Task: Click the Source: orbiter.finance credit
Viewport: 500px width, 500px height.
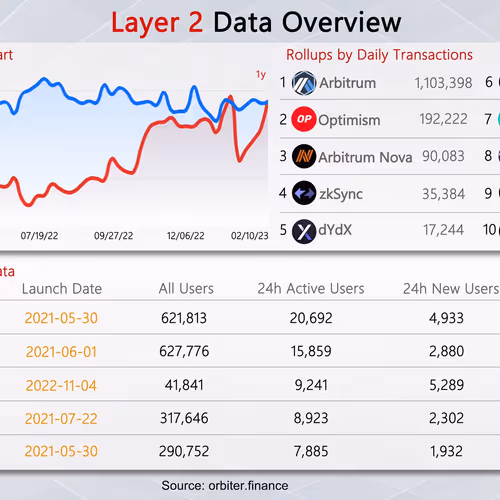Action: [225, 486]
